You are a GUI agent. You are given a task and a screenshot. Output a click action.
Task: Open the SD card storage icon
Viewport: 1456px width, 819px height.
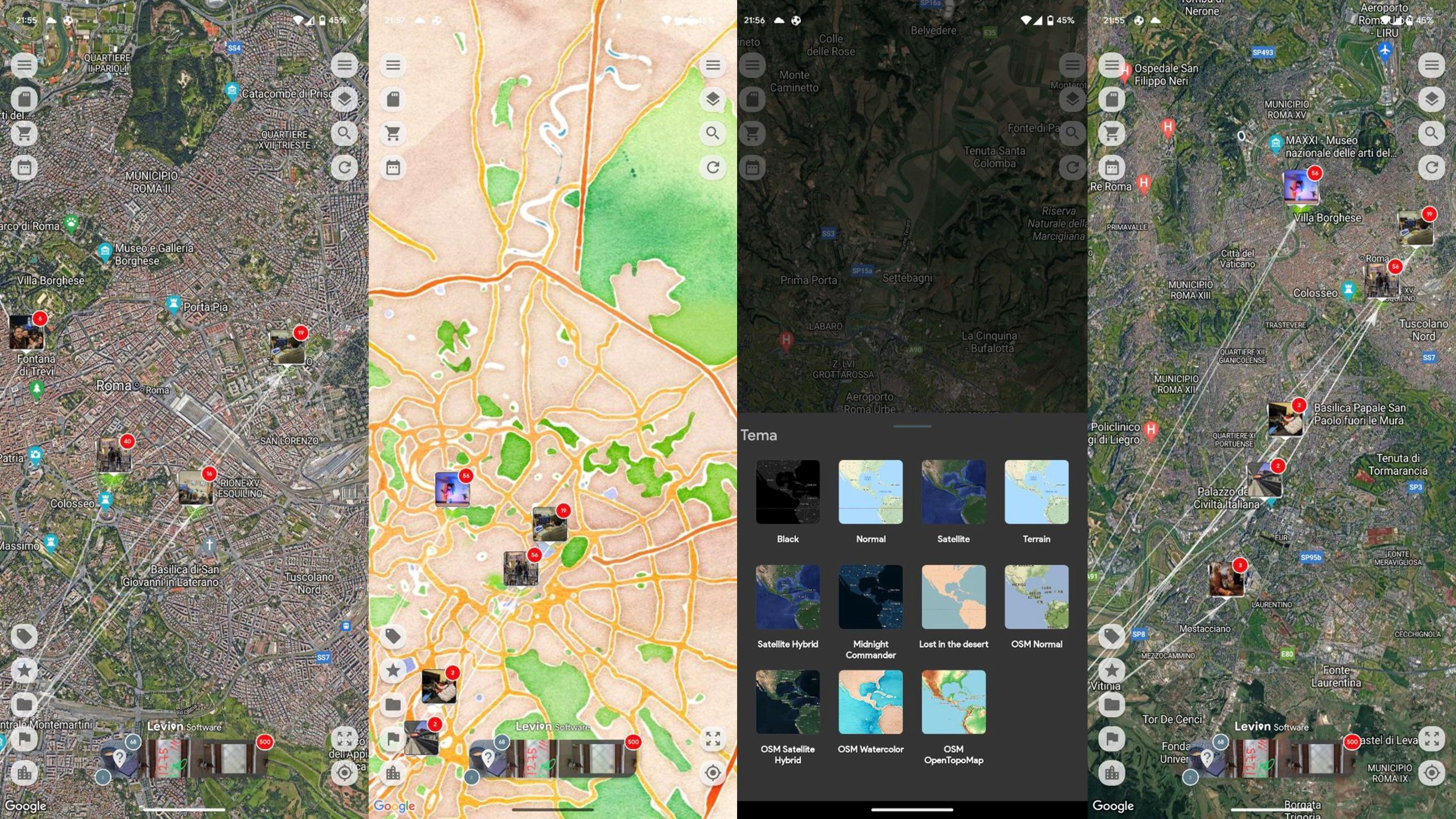point(24,99)
